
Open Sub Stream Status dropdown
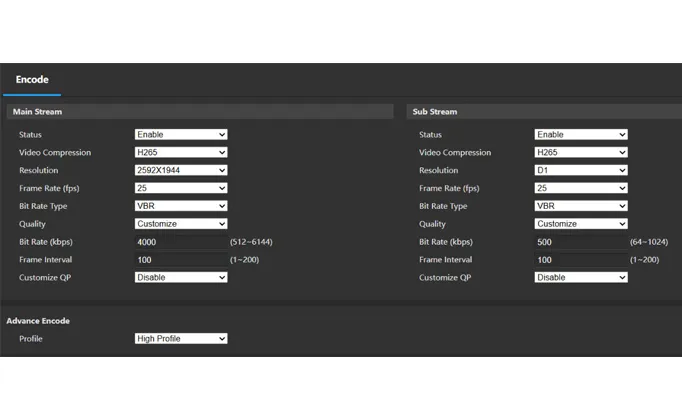pyautogui.click(x=581, y=134)
